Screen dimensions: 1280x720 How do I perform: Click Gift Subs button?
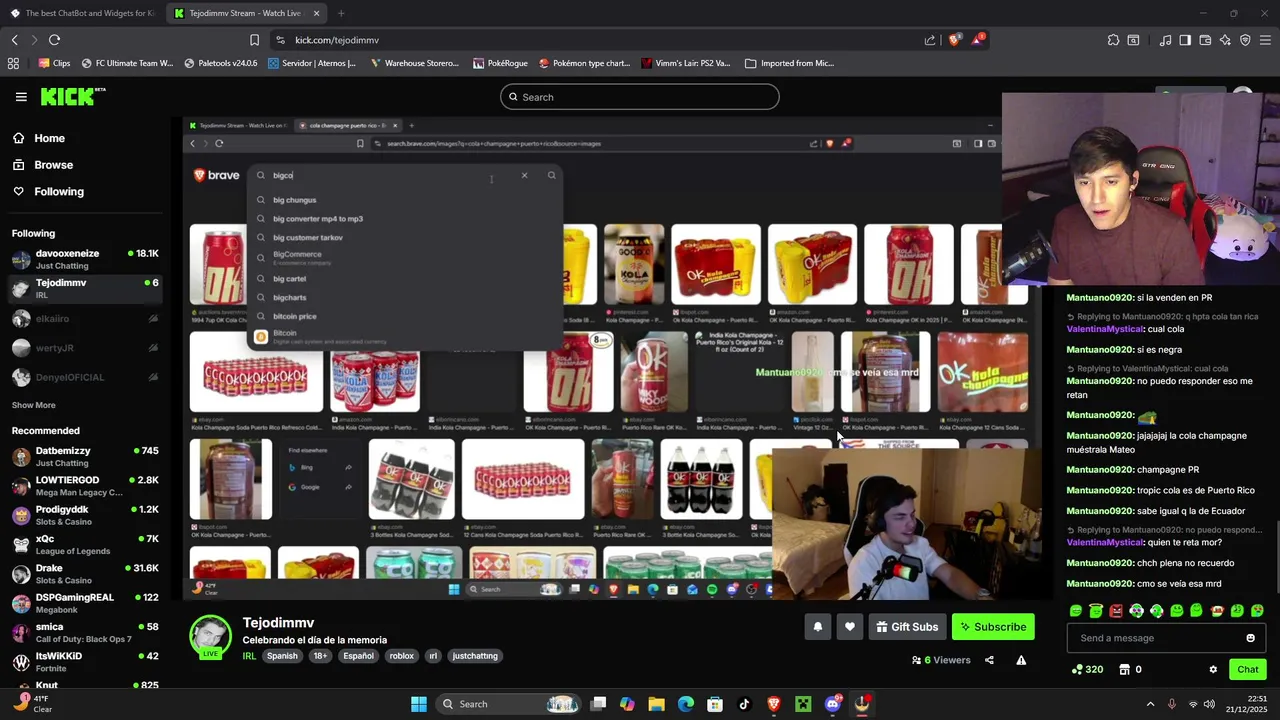point(907,627)
